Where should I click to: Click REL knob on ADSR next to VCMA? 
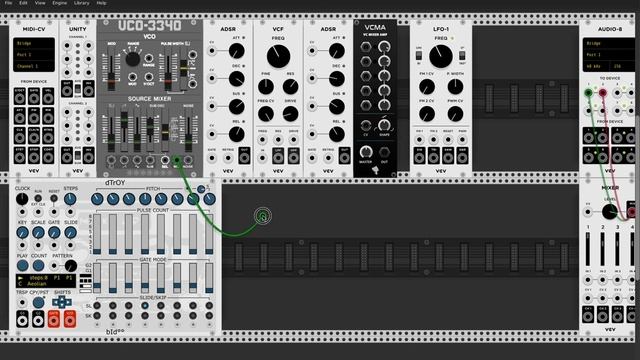point(337,134)
